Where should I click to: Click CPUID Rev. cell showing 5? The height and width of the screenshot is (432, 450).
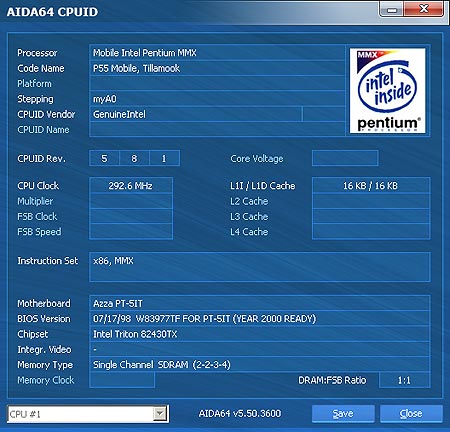pyautogui.click(x=104, y=158)
